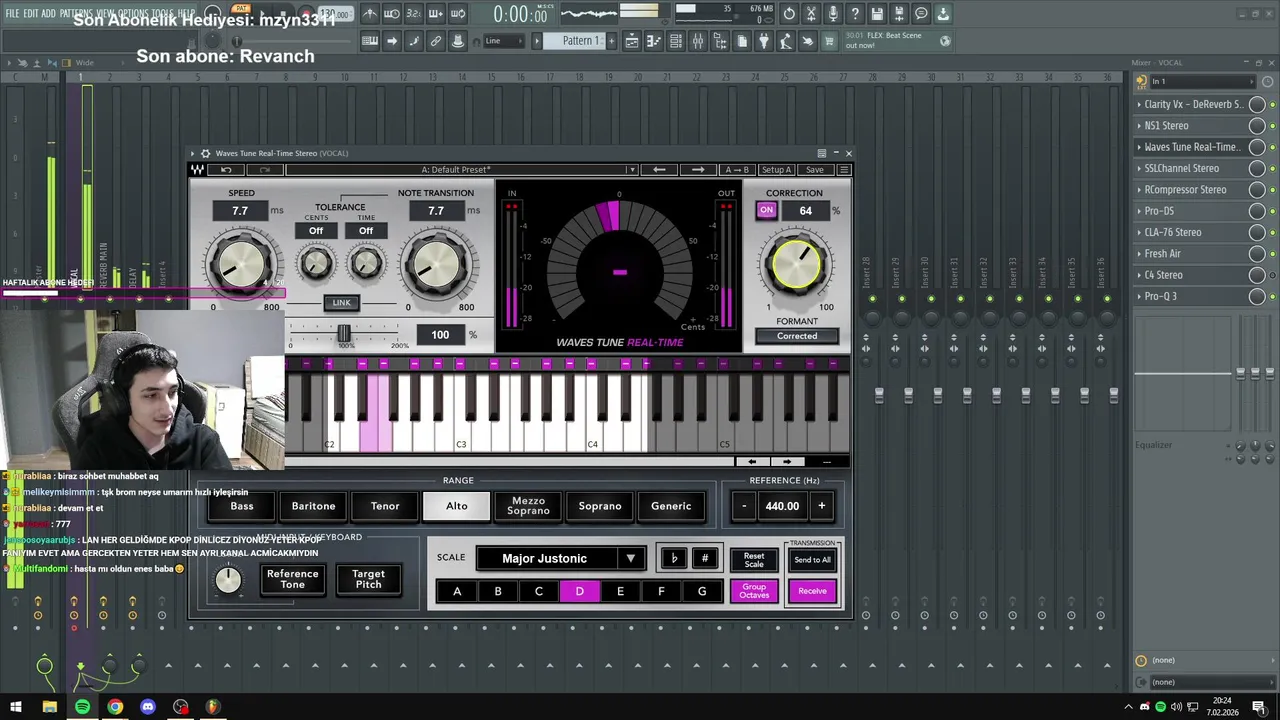Click the Waves Save button

pos(815,170)
